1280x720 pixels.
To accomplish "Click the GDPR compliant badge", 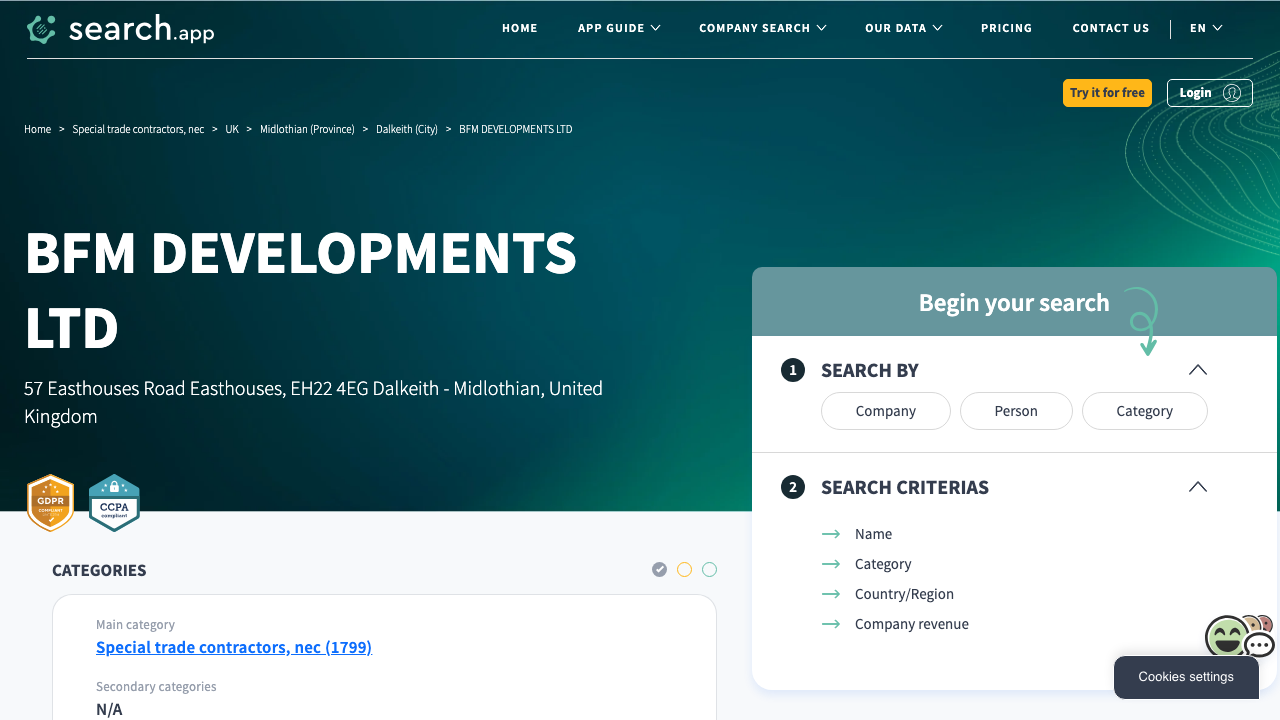I will click(50, 503).
